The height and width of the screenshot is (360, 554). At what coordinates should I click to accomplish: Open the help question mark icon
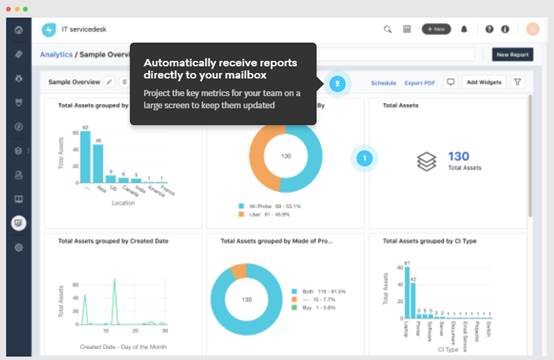(489, 29)
